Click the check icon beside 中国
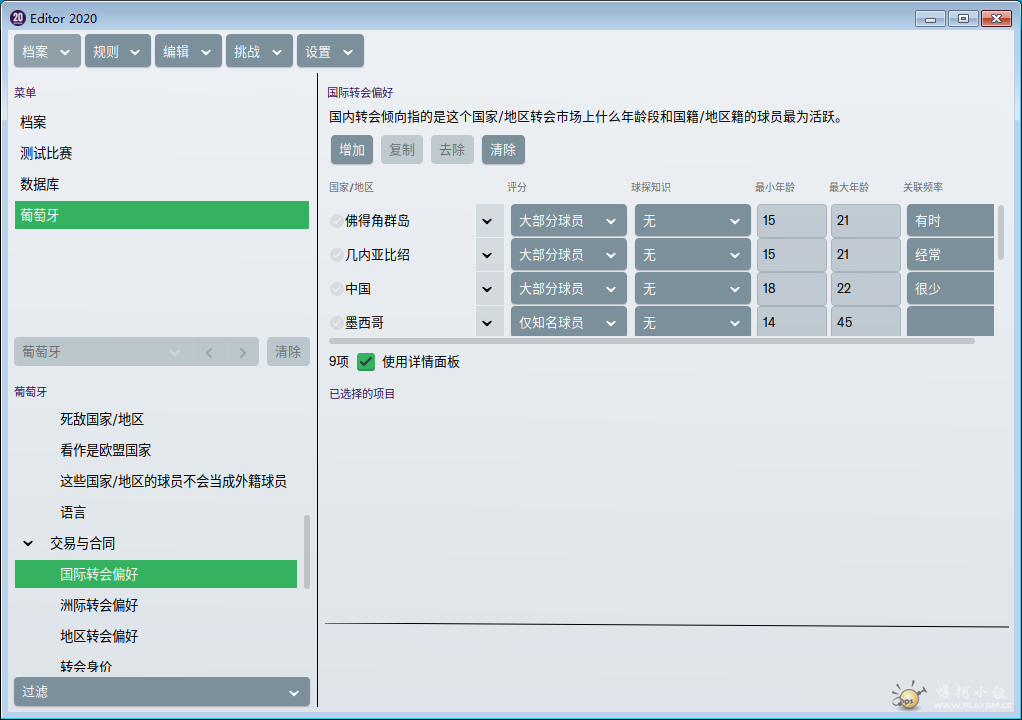Screen dimensions: 1022x720 click(x=337, y=289)
